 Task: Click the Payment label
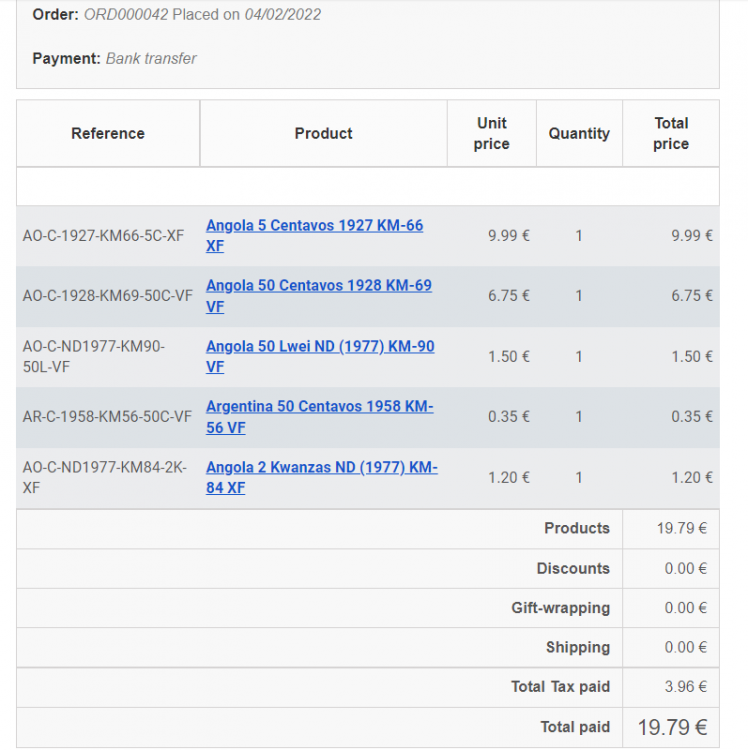coord(66,58)
